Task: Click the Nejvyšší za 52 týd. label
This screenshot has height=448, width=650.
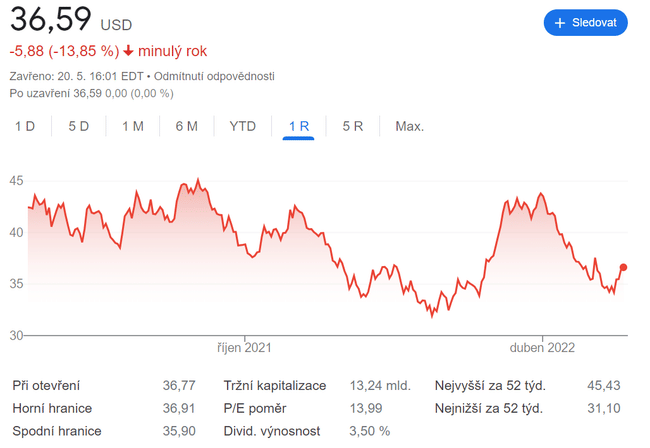Action: coord(489,385)
